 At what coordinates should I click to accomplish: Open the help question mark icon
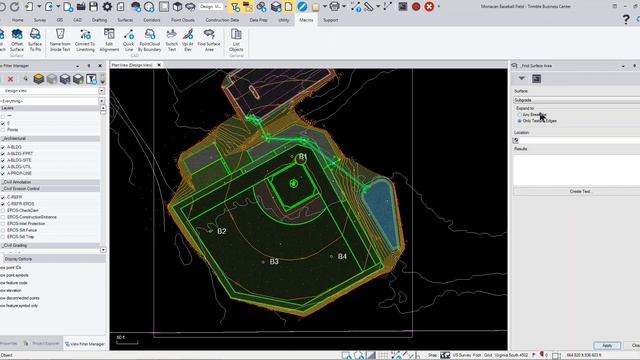coord(626,19)
